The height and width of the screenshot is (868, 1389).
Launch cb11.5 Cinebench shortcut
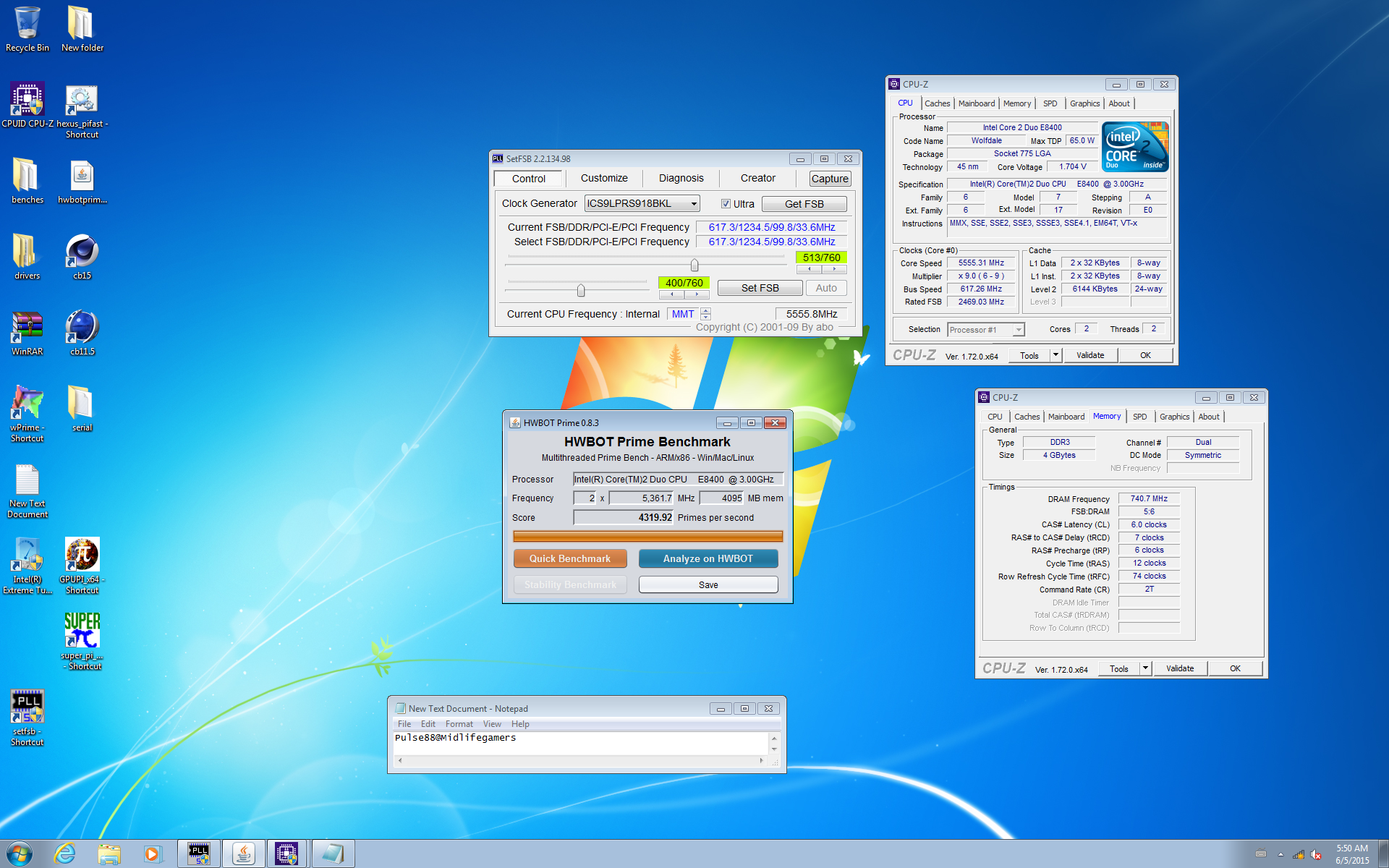coord(82,333)
